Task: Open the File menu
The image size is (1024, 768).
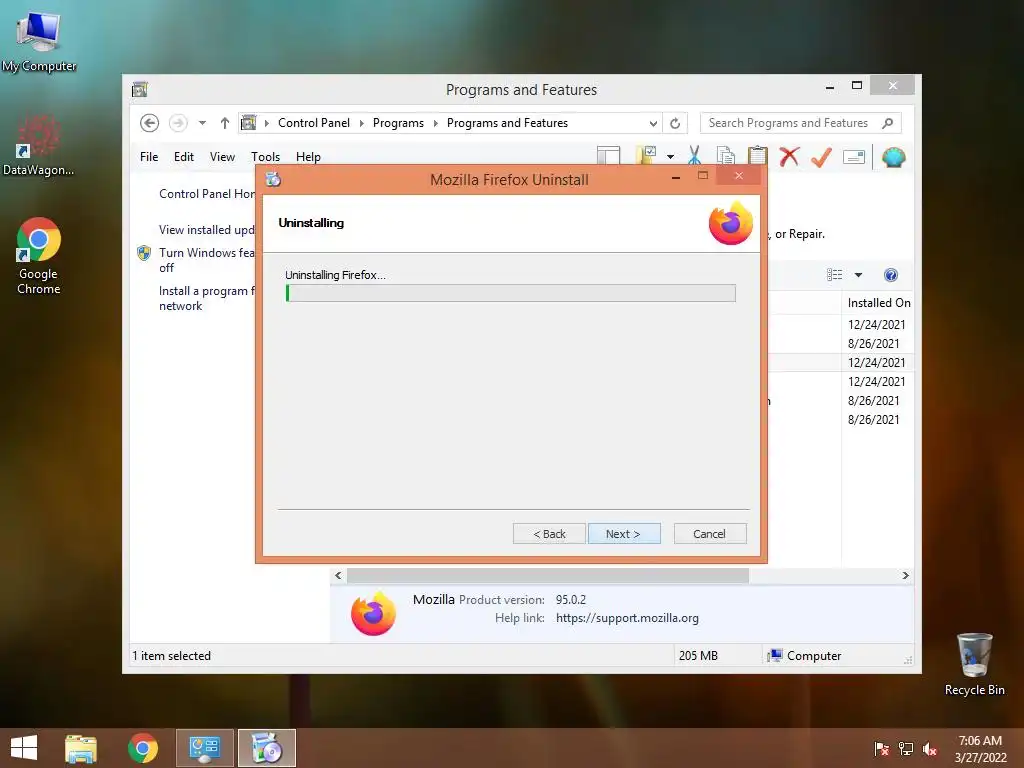Action: pos(149,157)
